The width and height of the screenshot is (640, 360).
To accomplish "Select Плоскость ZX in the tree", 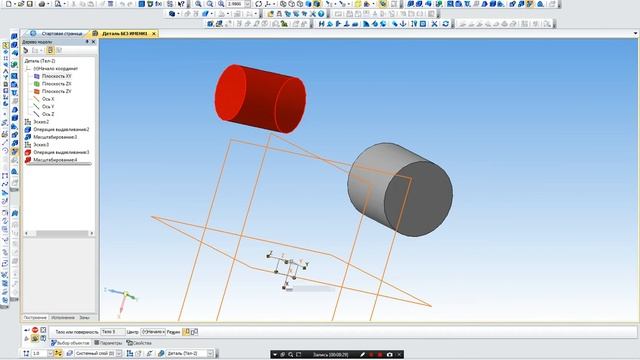I will (56, 84).
